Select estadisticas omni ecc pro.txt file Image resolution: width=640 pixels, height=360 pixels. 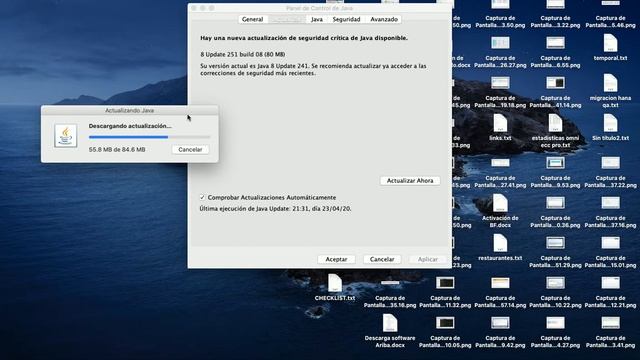(555, 124)
